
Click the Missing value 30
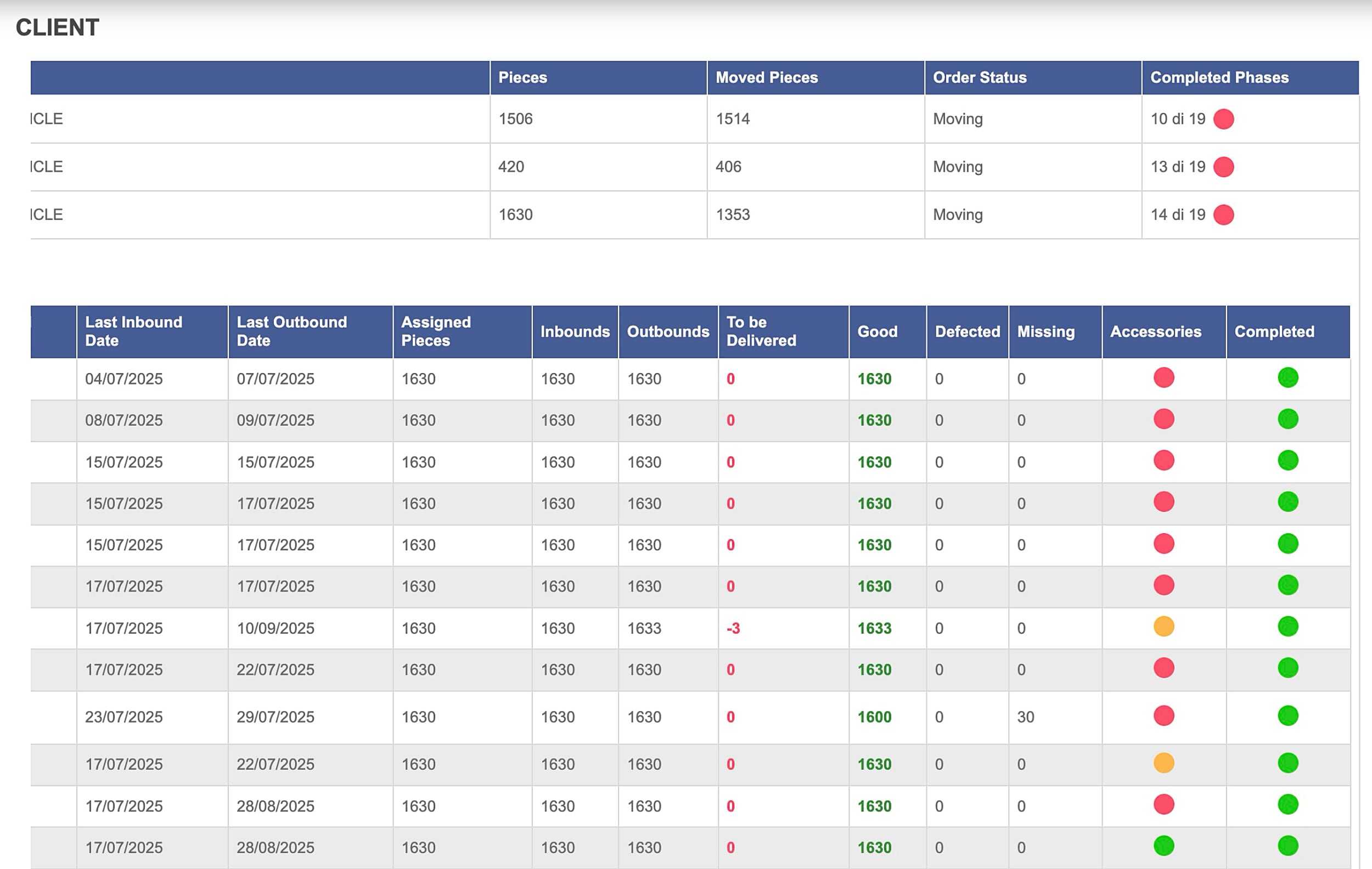pyautogui.click(x=1025, y=717)
